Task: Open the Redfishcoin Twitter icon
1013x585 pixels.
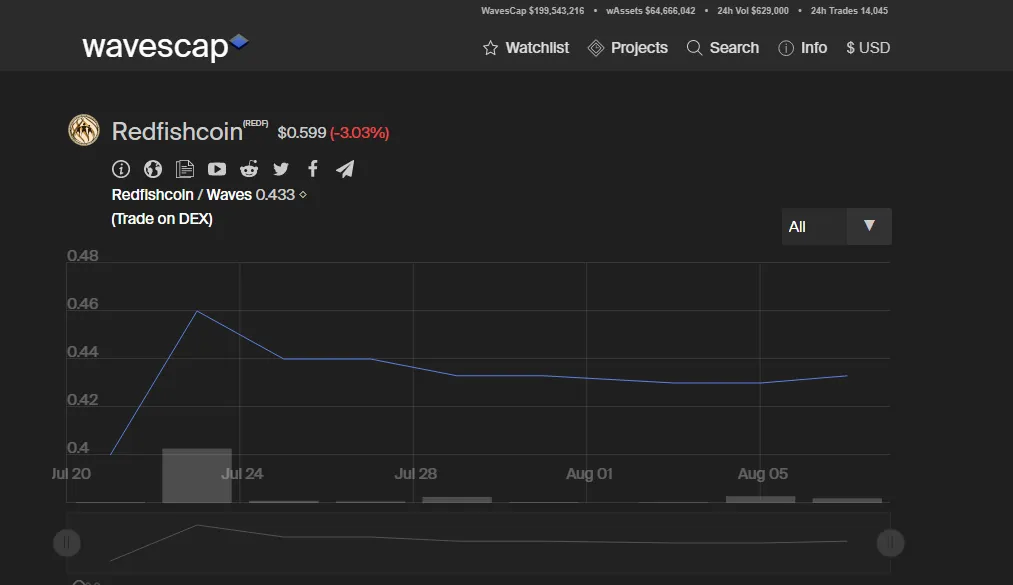Action: tap(281, 169)
